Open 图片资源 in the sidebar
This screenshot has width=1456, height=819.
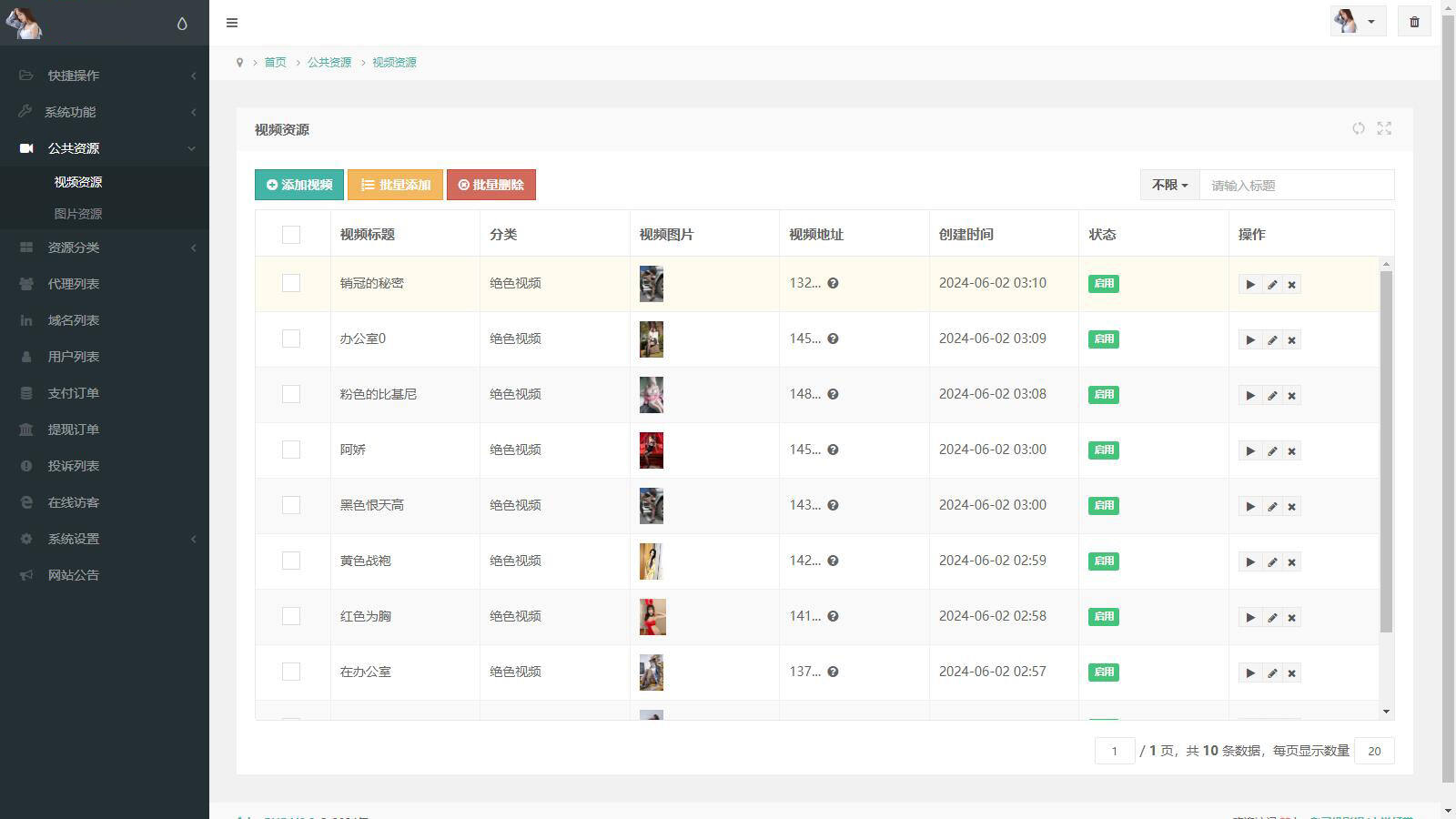pyautogui.click(x=78, y=214)
